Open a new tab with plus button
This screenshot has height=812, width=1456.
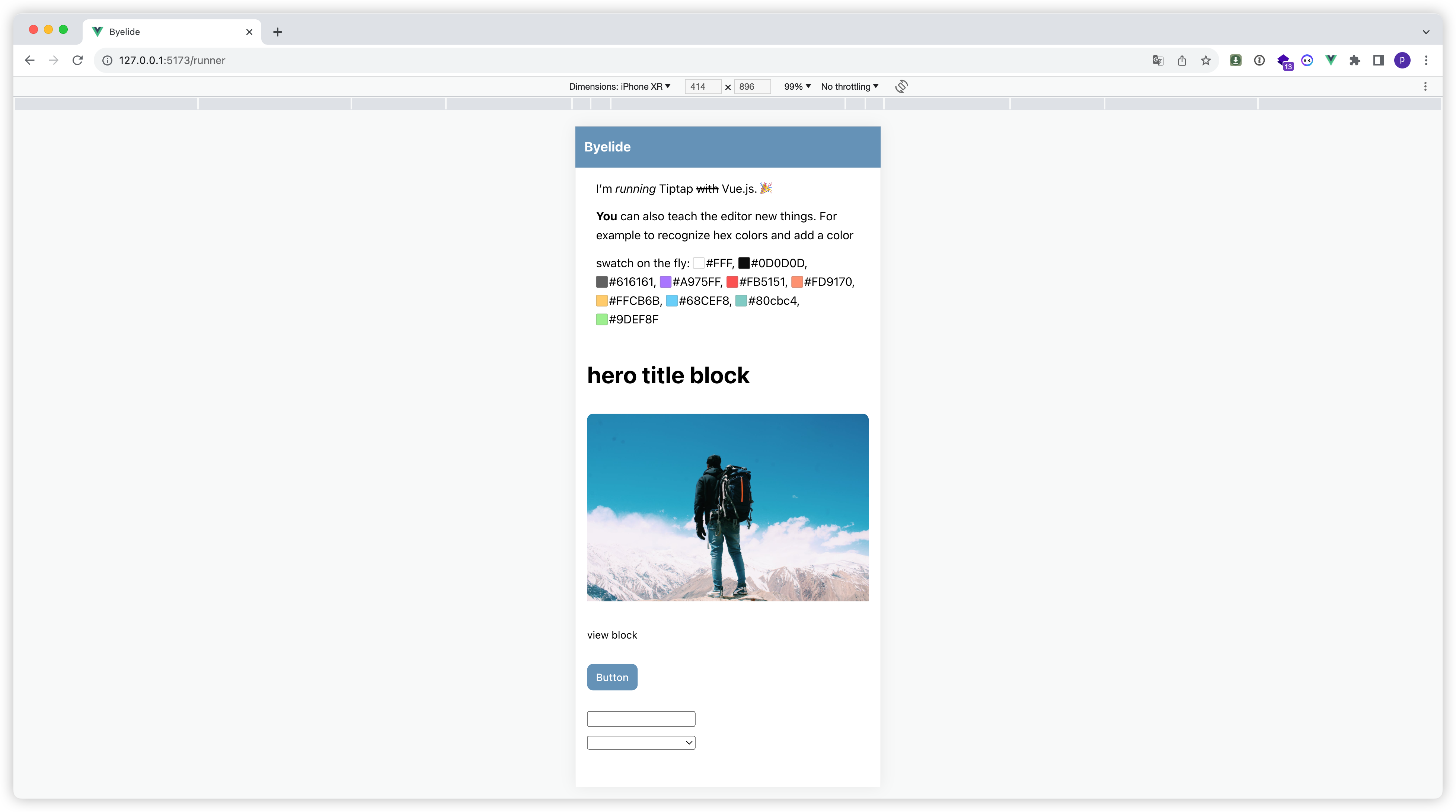(278, 32)
